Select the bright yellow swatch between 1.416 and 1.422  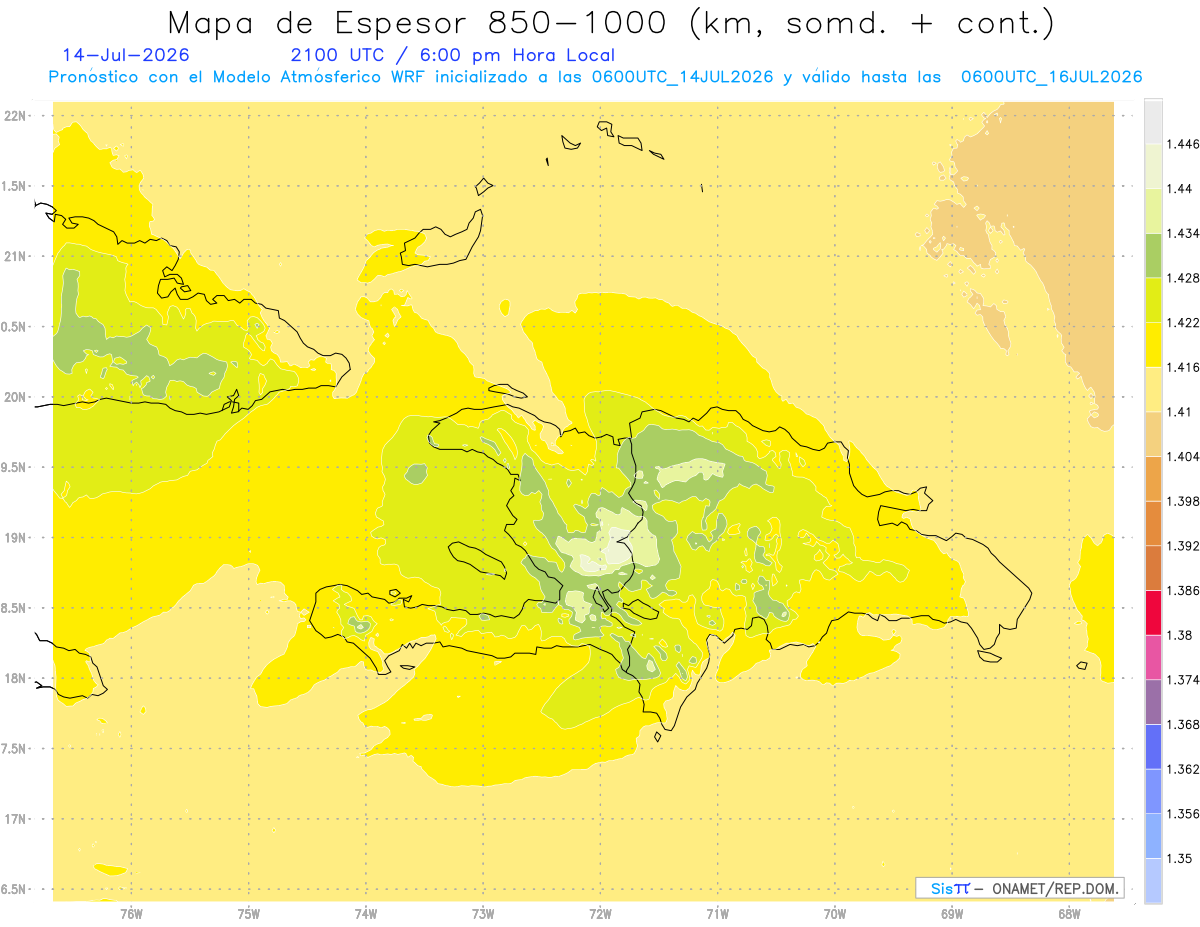1153,344
